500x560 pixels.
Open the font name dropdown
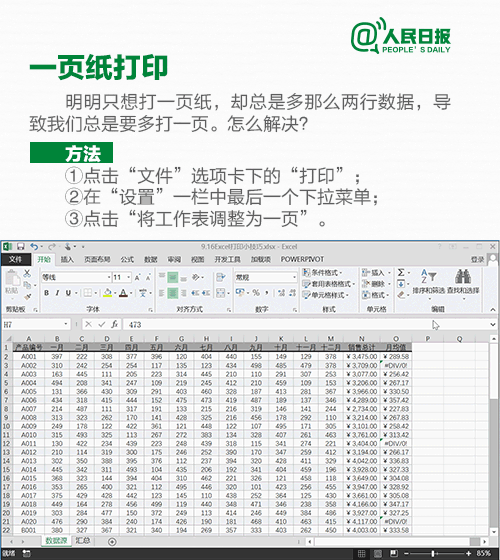tap(109, 278)
